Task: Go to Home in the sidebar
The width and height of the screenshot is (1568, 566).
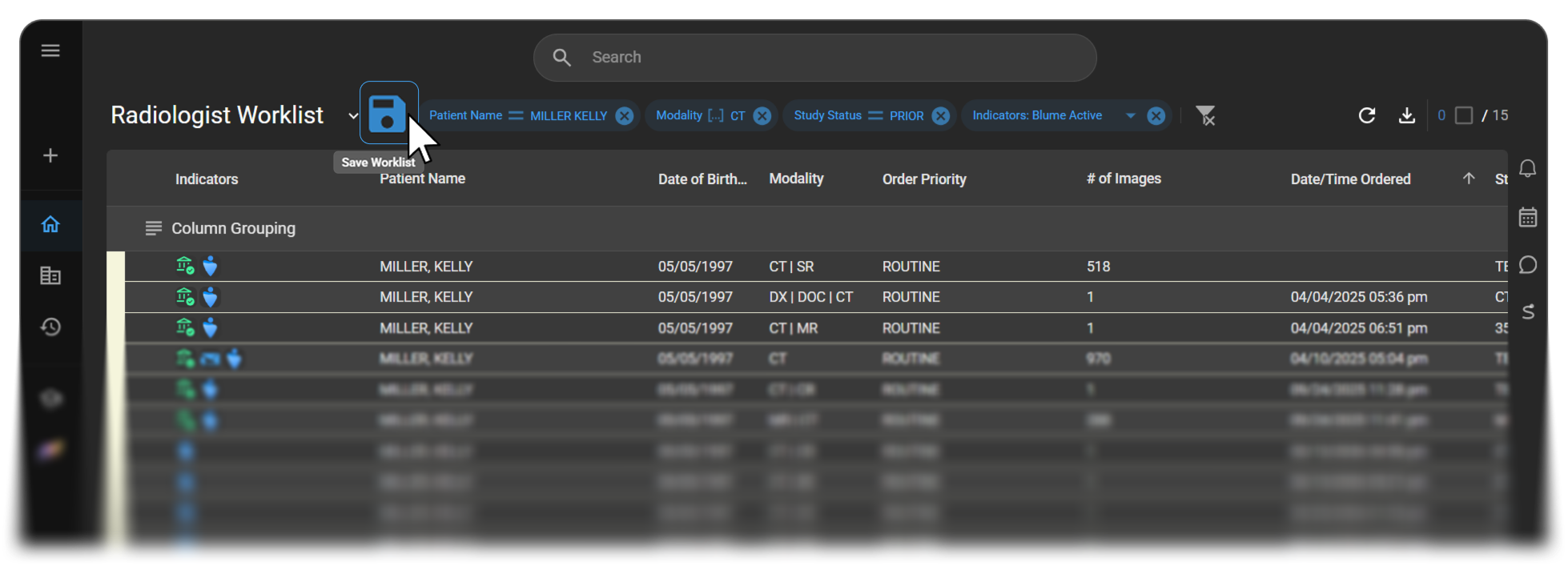Action: pyautogui.click(x=50, y=224)
